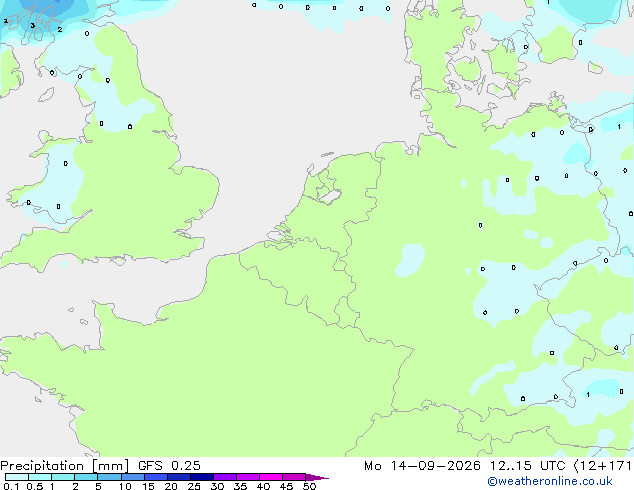Click the '50' legend scale number
Viewport: 634px width, 490px height.
(309, 486)
